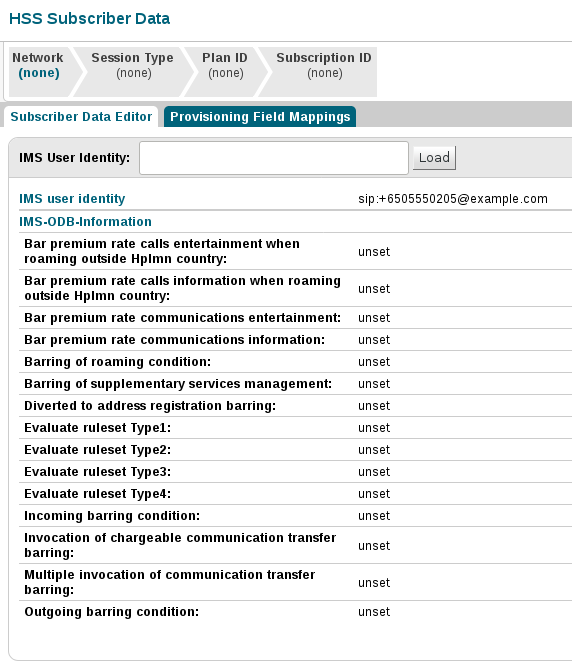The image size is (572, 665).
Task: Click Evaluate ruleset Type1 label
Action: coord(98,428)
